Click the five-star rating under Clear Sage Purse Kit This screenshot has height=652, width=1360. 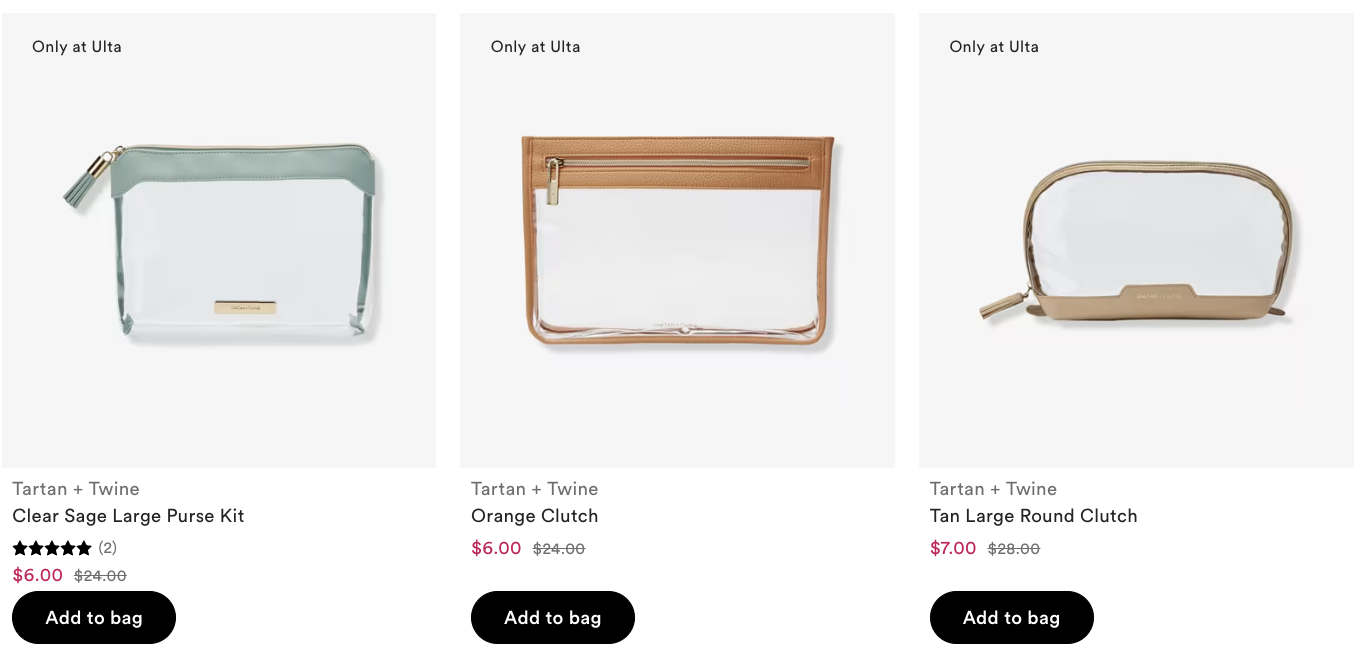52,548
